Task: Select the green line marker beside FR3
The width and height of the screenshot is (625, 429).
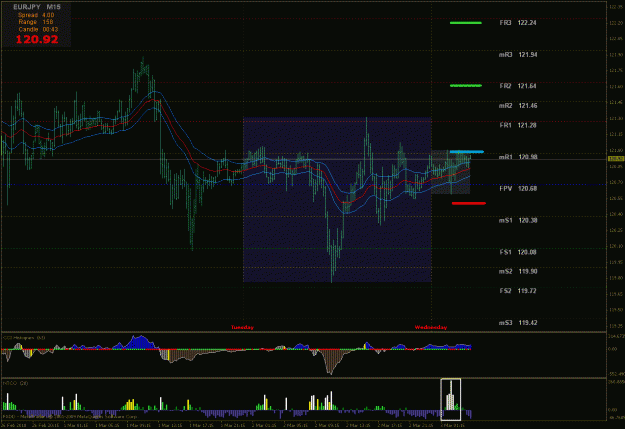Action: click(466, 23)
